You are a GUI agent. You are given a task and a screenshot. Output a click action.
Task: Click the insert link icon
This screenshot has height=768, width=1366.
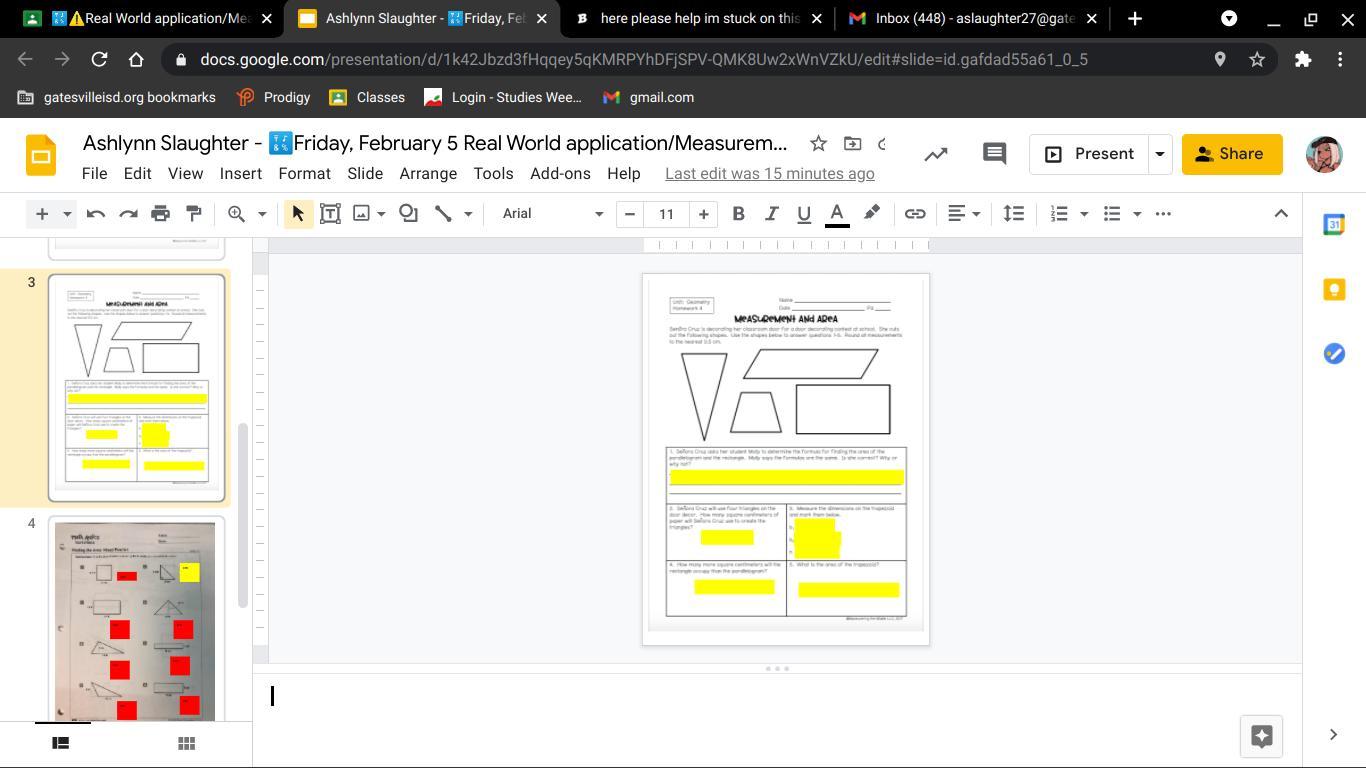914,213
